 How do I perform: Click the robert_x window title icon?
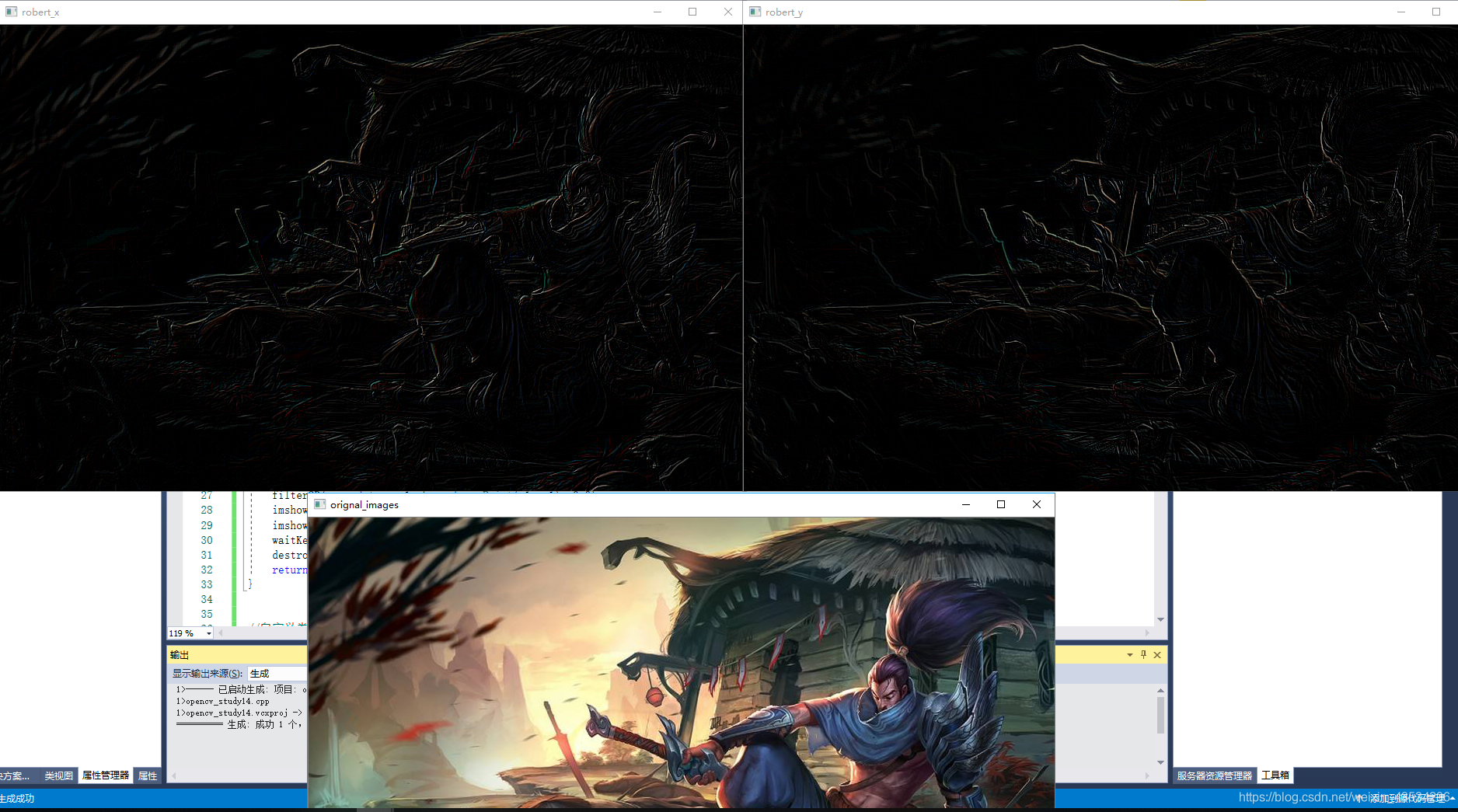[x=11, y=12]
